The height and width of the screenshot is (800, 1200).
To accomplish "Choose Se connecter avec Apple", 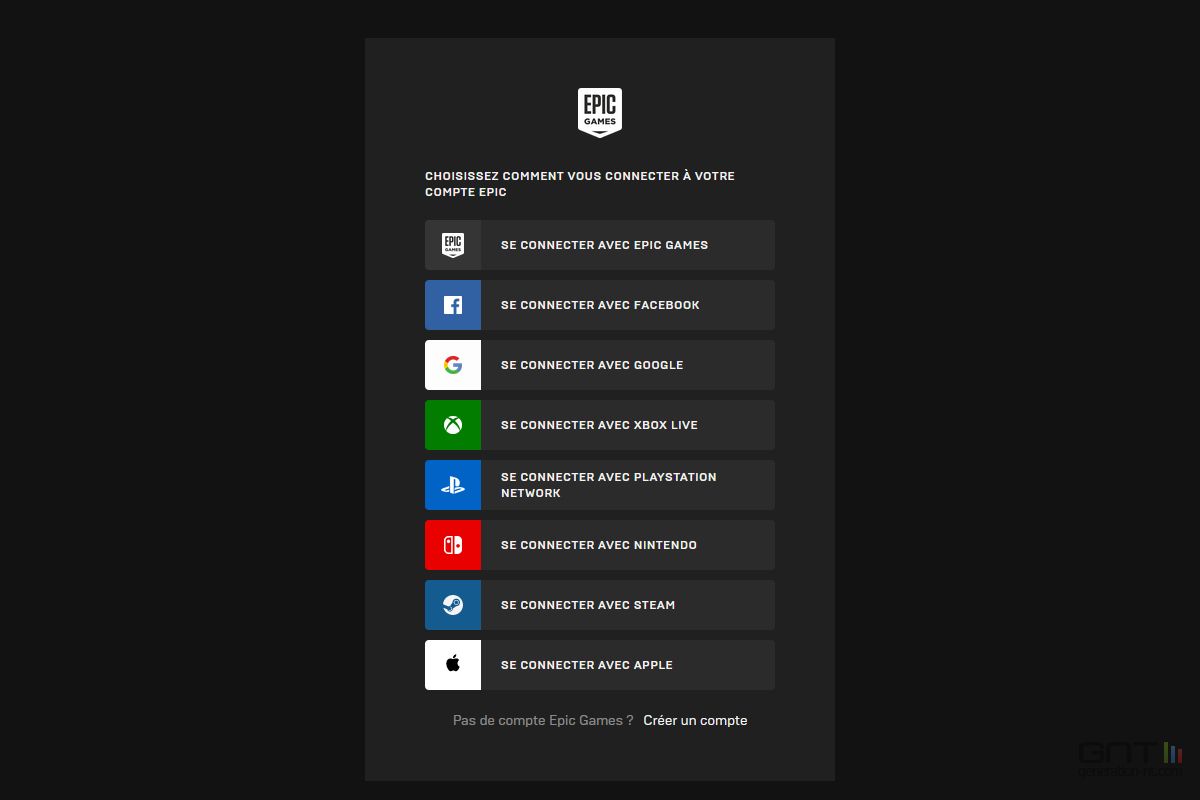I will click(600, 665).
